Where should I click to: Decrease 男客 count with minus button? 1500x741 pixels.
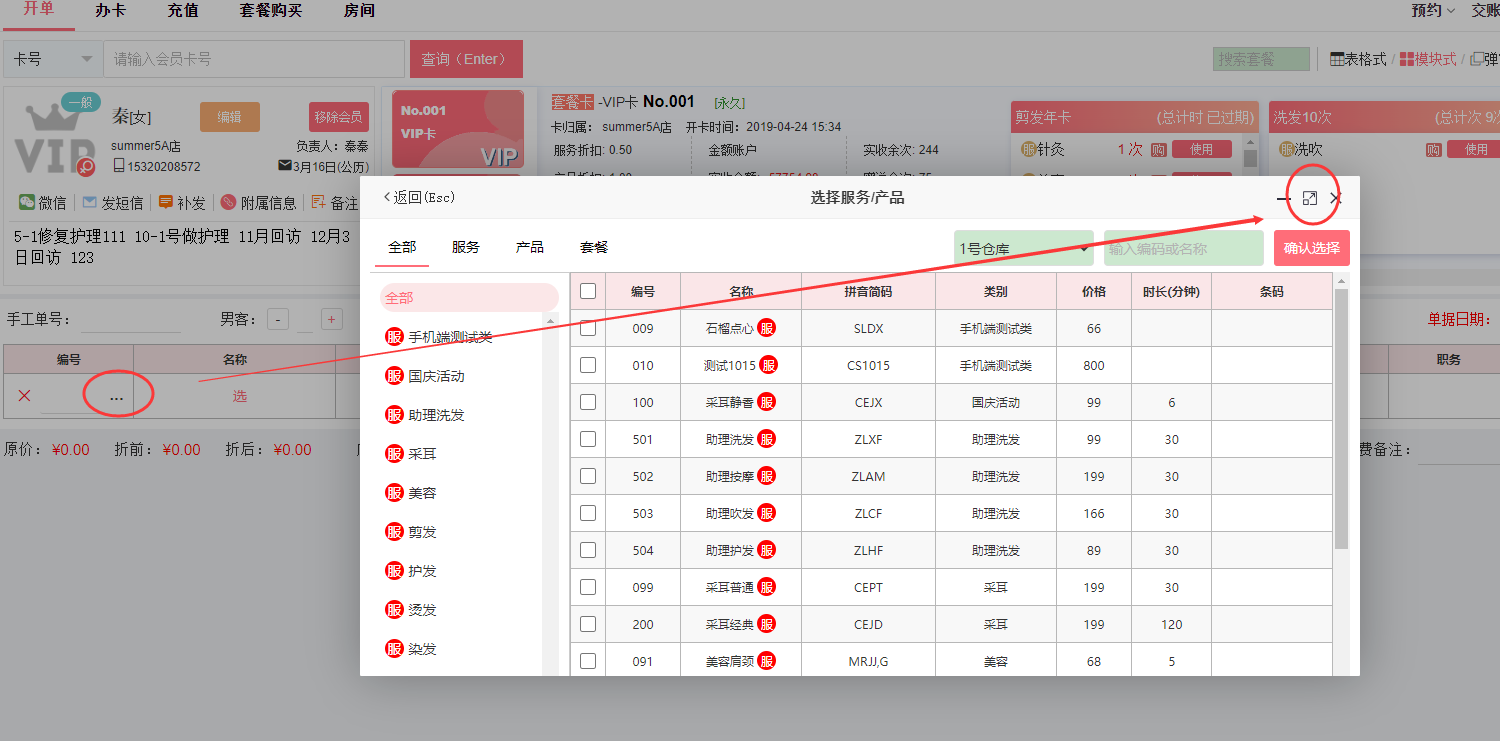tap(278, 320)
